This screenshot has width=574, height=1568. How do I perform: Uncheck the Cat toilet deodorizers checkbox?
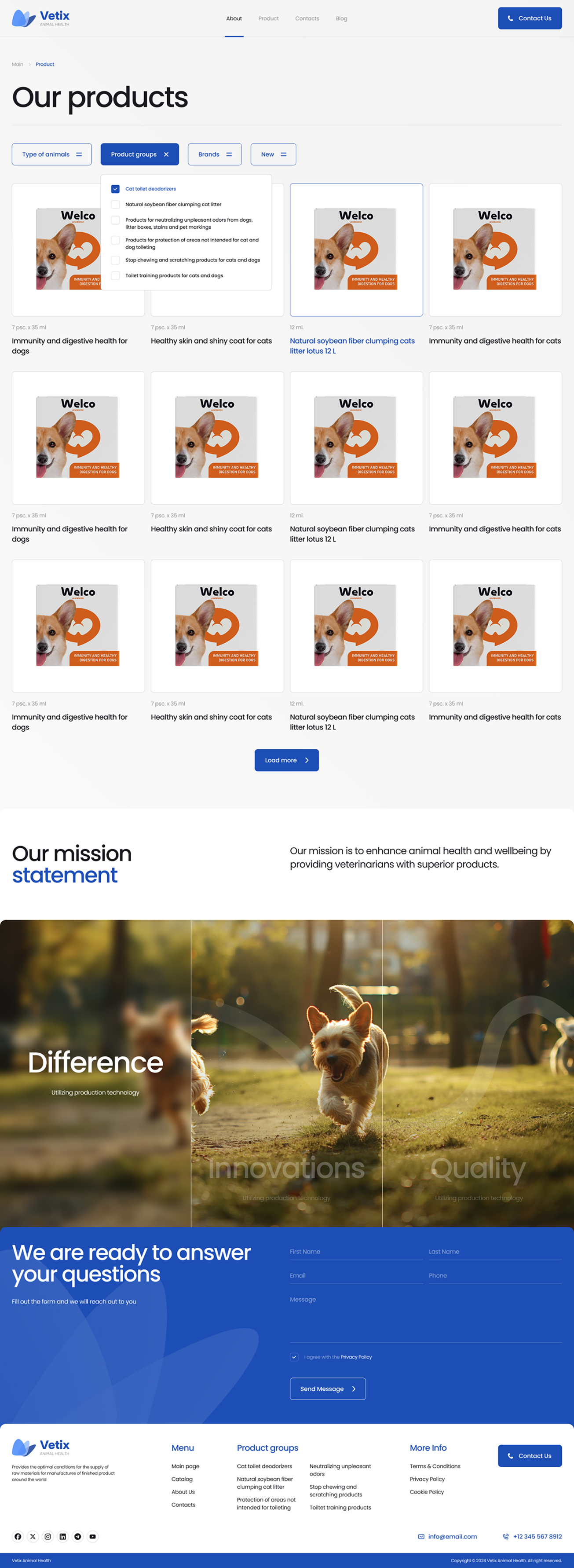115,189
